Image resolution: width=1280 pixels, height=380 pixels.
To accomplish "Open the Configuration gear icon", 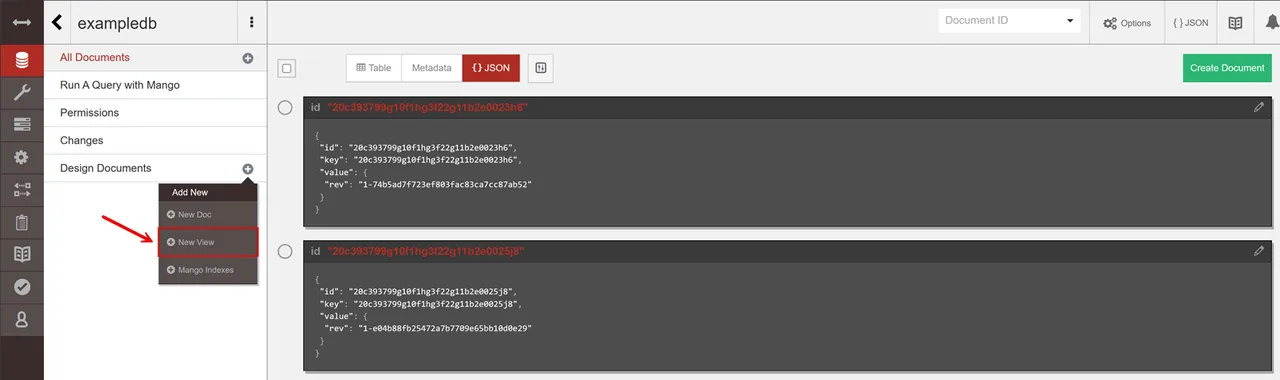I will tap(21, 158).
